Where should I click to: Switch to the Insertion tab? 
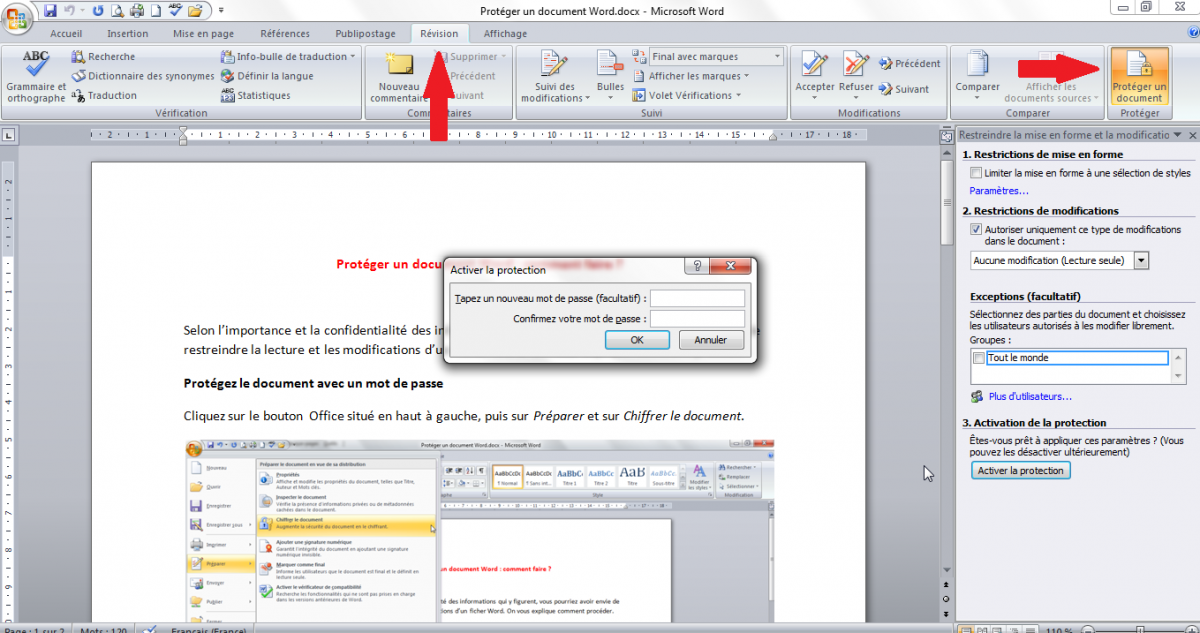click(x=128, y=33)
